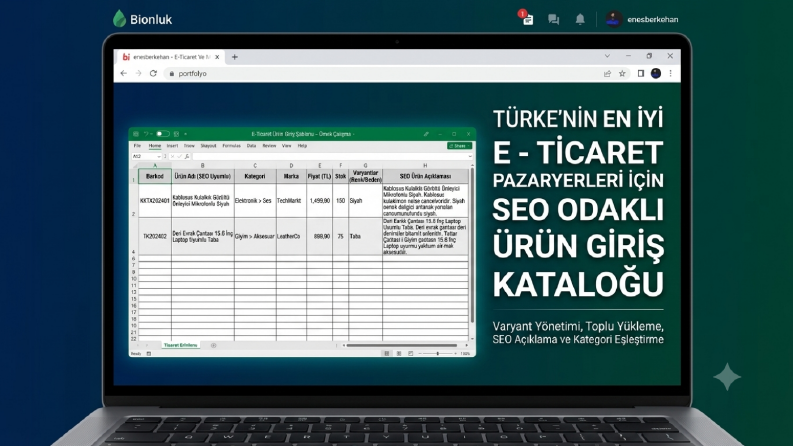The width and height of the screenshot is (793, 446).
Task: Select the SEO Ürün Açıklaması header cell
Action: point(425,176)
